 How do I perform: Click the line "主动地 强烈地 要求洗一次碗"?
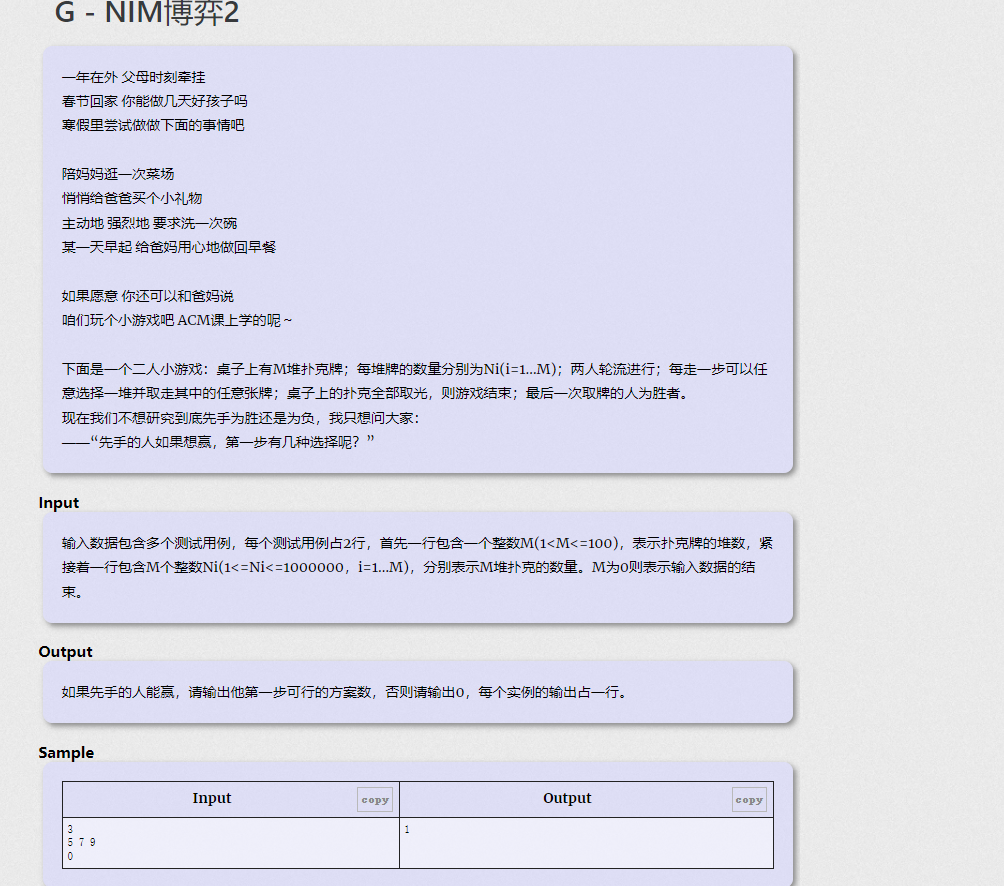(x=149, y=223)
